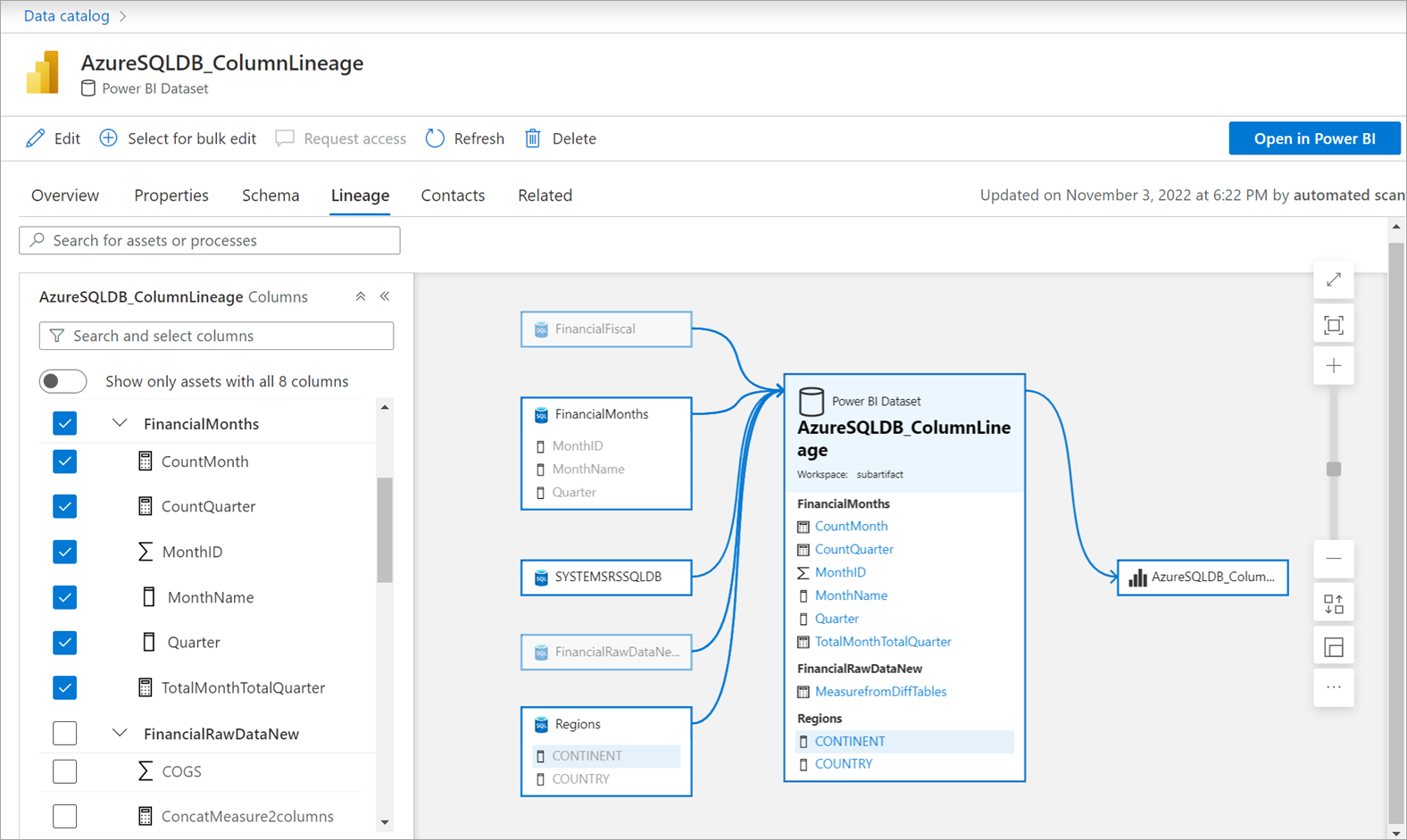The height and width of the screenshot is (840, 1407).
Task: Click the zoom slider handle
Action: point(1333,470)
